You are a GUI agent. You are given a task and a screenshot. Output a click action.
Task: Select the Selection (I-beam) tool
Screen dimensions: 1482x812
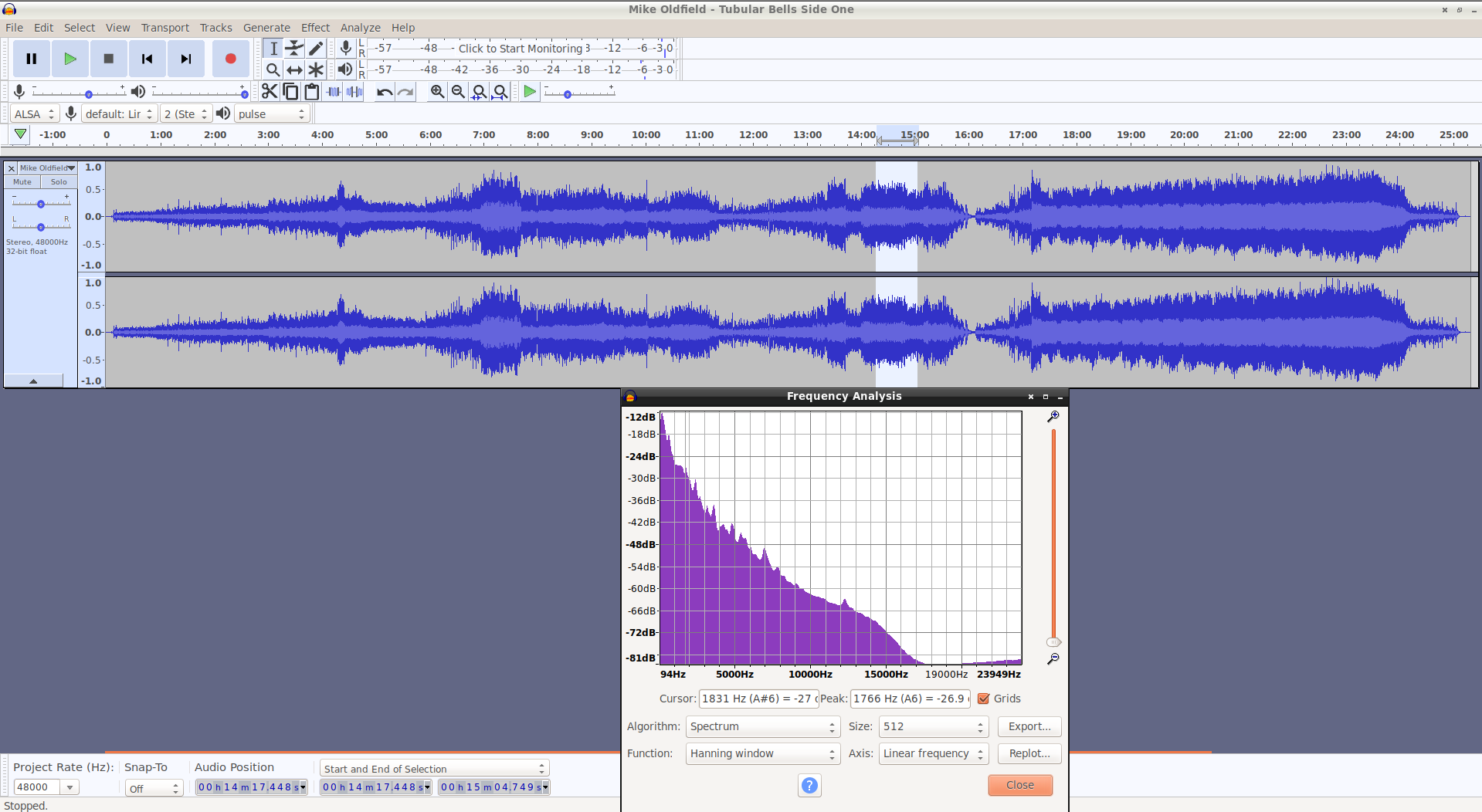coord(273,48)
